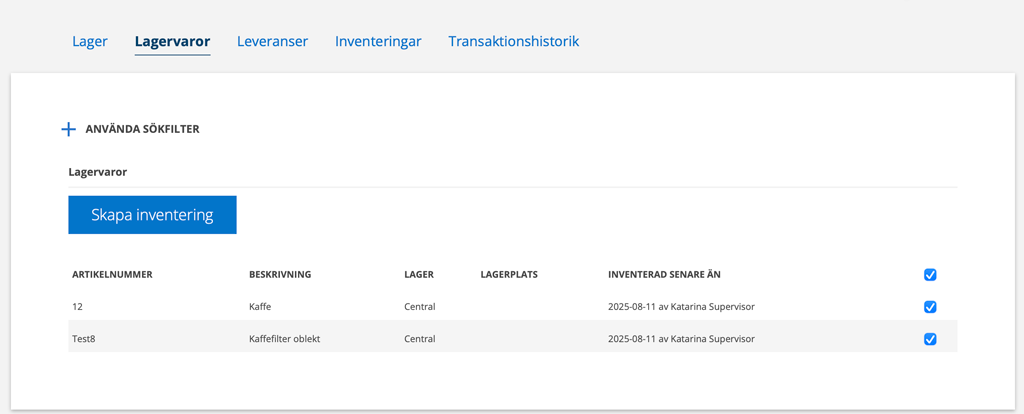Image resolution: width=1024 pixels, height=414 pixels.
Task: Sort by the Artikelnummer column header
Action: (112, 274)
